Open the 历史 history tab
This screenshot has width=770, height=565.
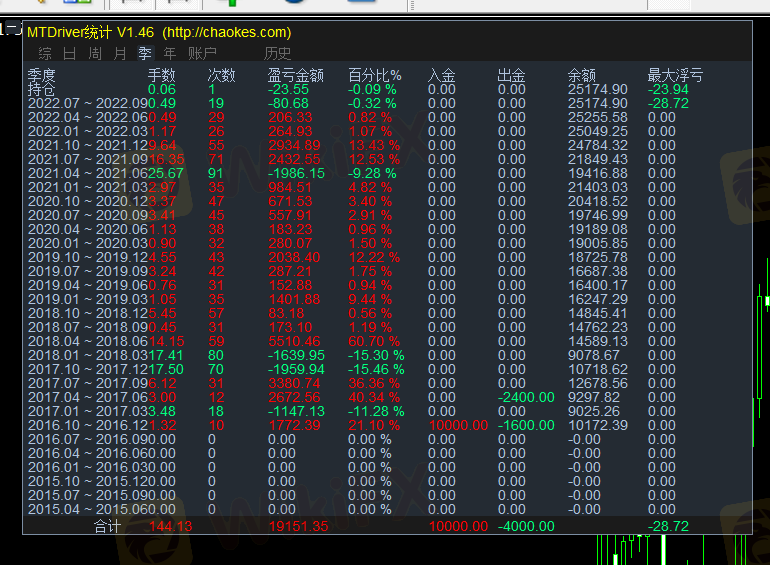click(278, 53)
